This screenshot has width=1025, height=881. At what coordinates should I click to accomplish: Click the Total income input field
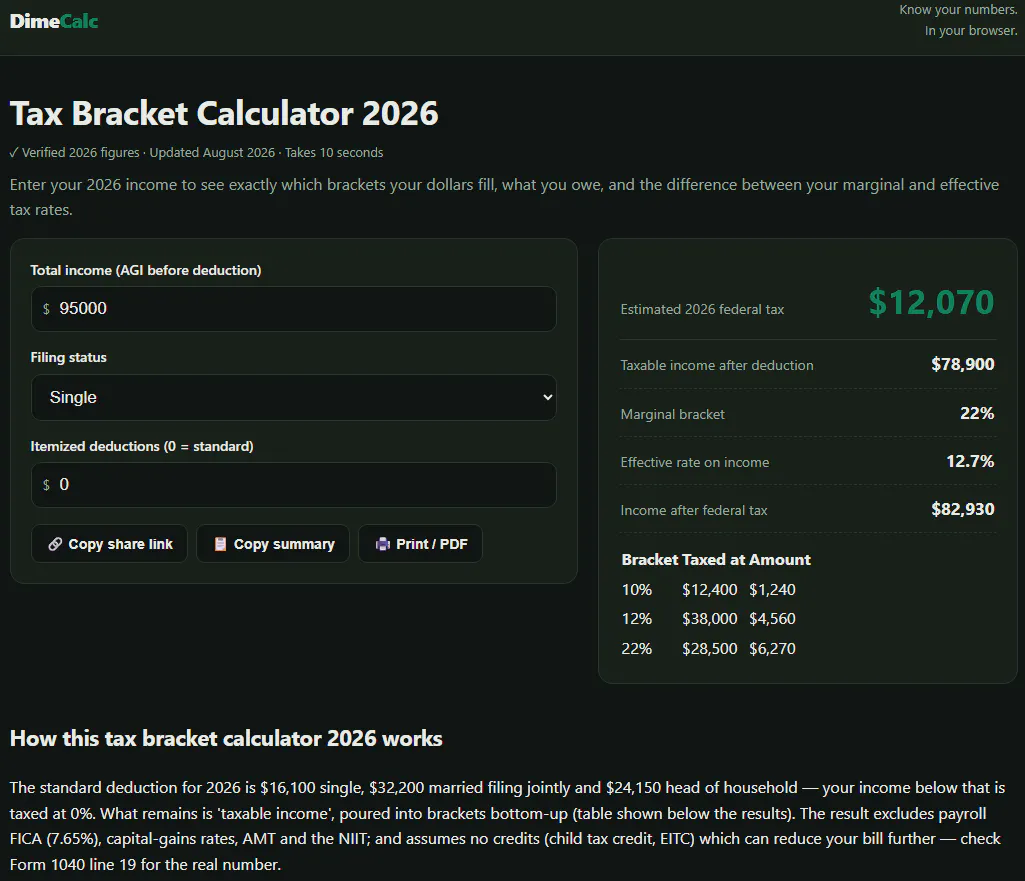pyautogui.click(x=294, y=308)
